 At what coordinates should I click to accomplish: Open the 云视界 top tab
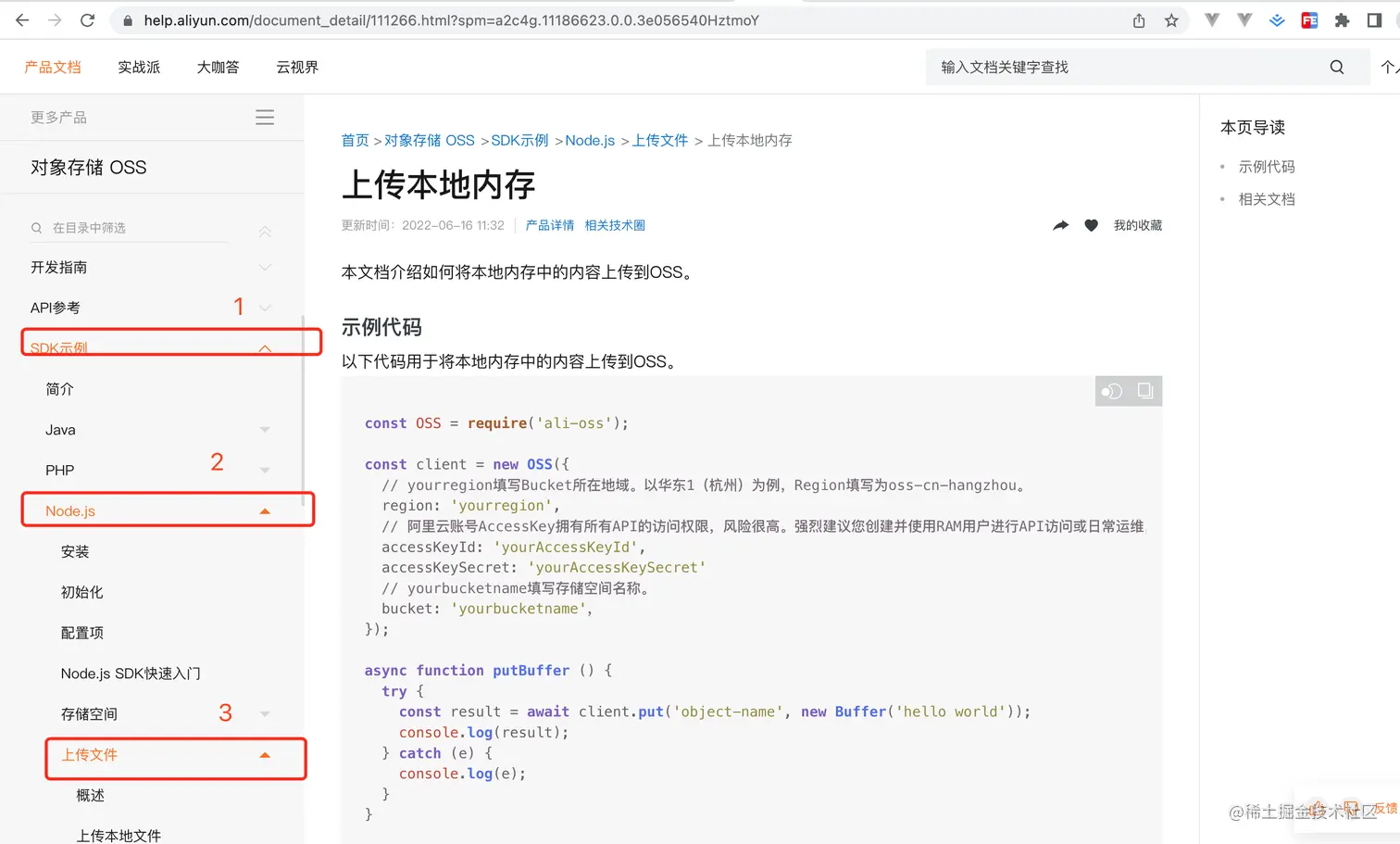297,67
